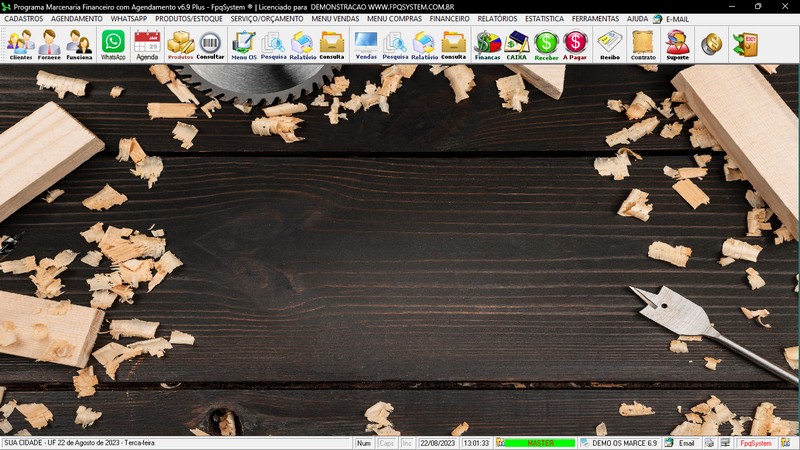This screenshot has height=450, width=800.
Task: Click the time 13:01:33 in status bar
Action: tap(476, 443)
